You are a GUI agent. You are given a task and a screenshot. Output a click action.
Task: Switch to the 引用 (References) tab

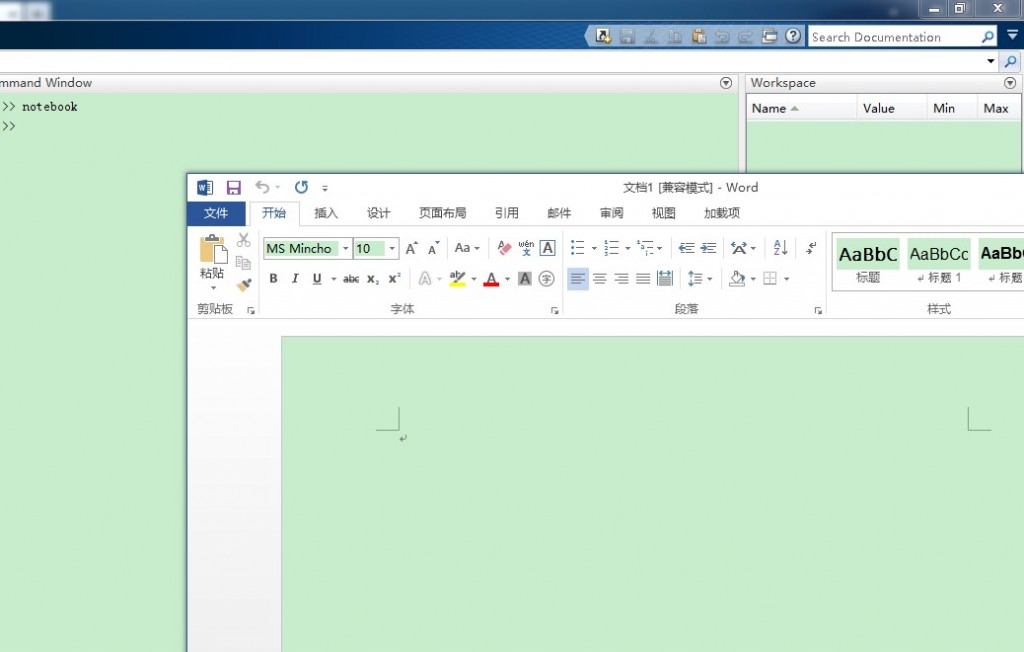pyautogui.click(x=506, y=213)
